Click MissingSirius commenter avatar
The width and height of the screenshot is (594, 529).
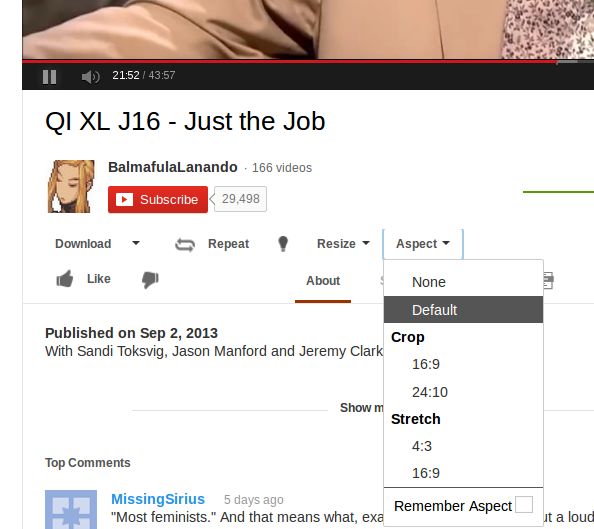pos(71,509)
